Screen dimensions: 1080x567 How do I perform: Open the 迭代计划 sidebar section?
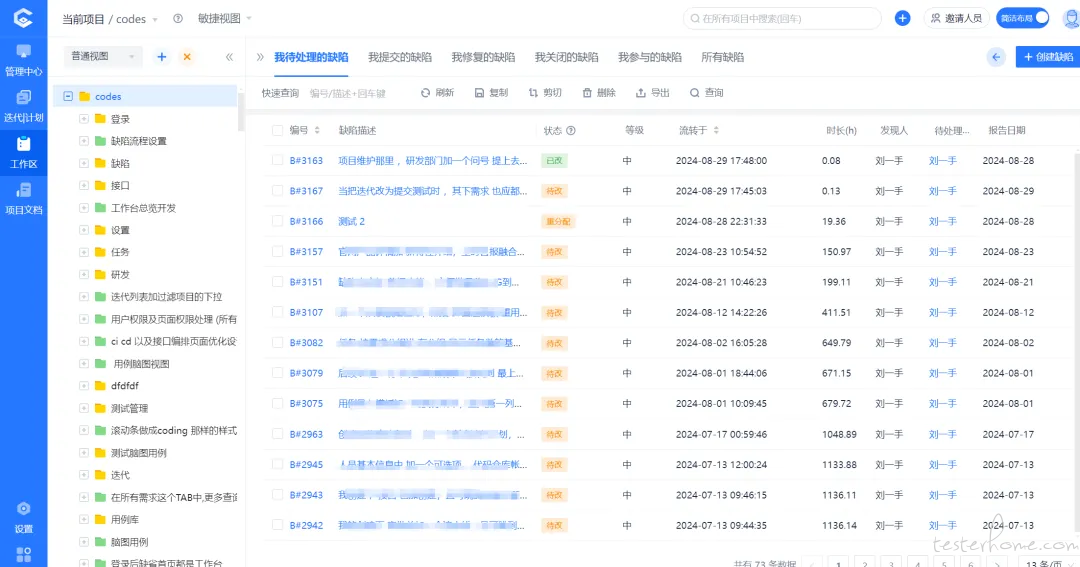tap(23, 106)
